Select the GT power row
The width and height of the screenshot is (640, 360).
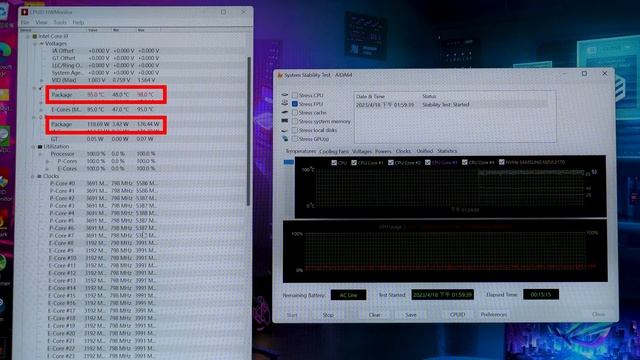coord(102,139)
